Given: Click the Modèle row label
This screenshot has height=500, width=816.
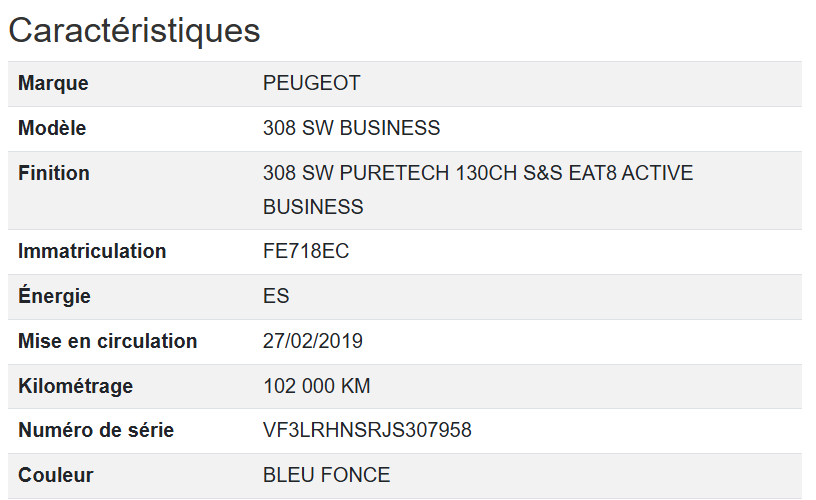Looking at the screenshot, I should click(x=52, y=128).
